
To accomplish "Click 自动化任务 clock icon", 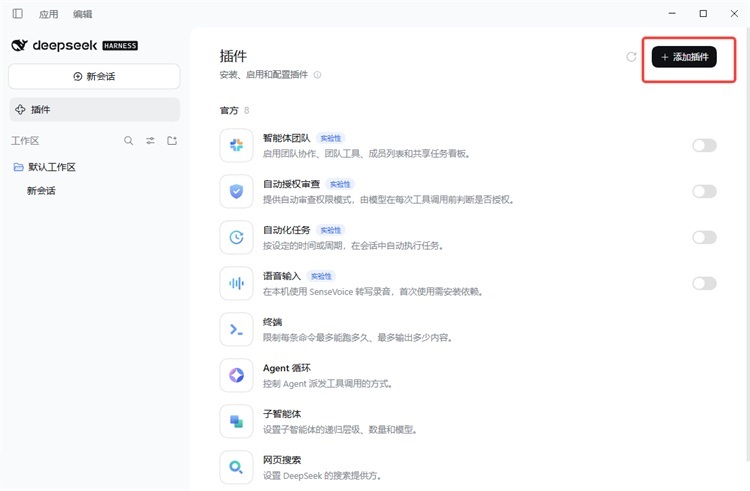I will [x=236, y=237].
